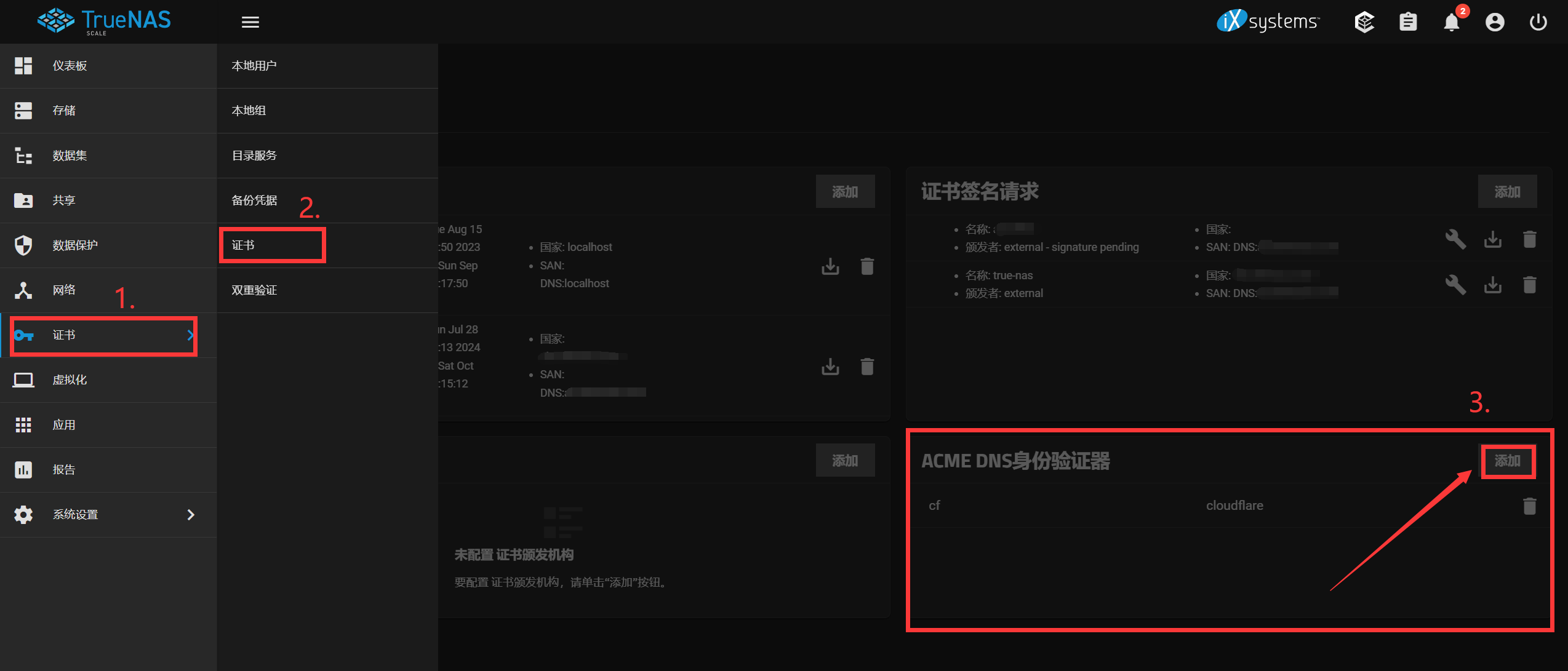
Task: Open the user account settings icon
Action: [x=1495, y=22]
